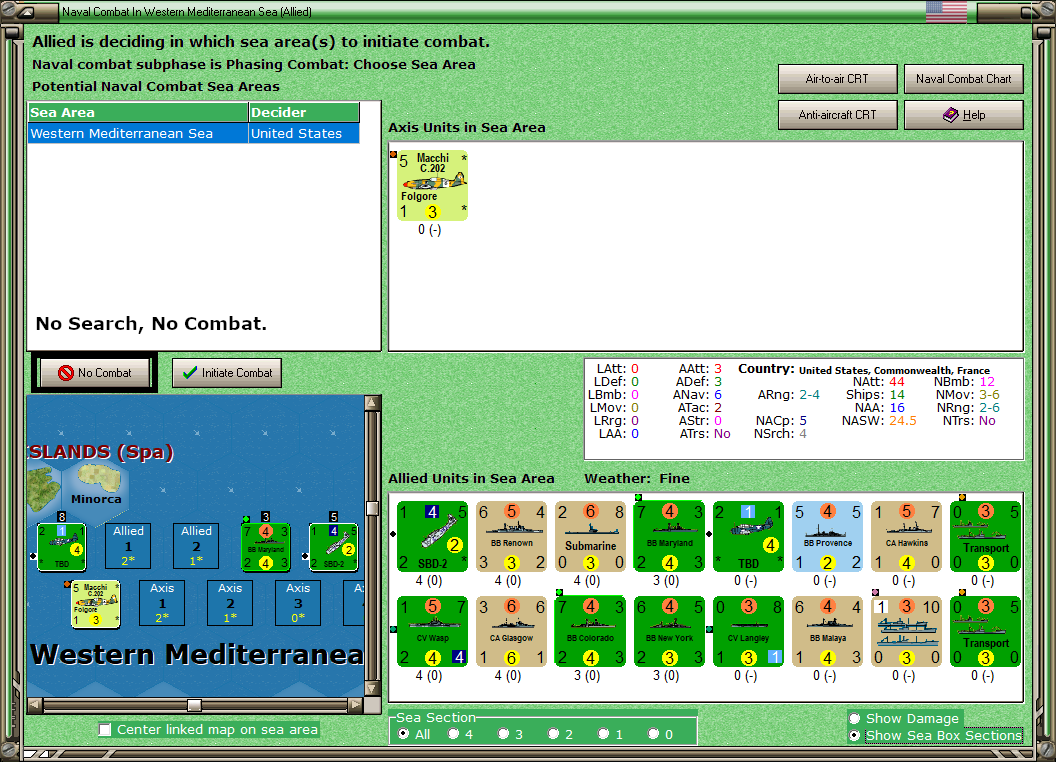Click the No Combat button
This screenshot has height=762, width=1056.
(95, 373)
